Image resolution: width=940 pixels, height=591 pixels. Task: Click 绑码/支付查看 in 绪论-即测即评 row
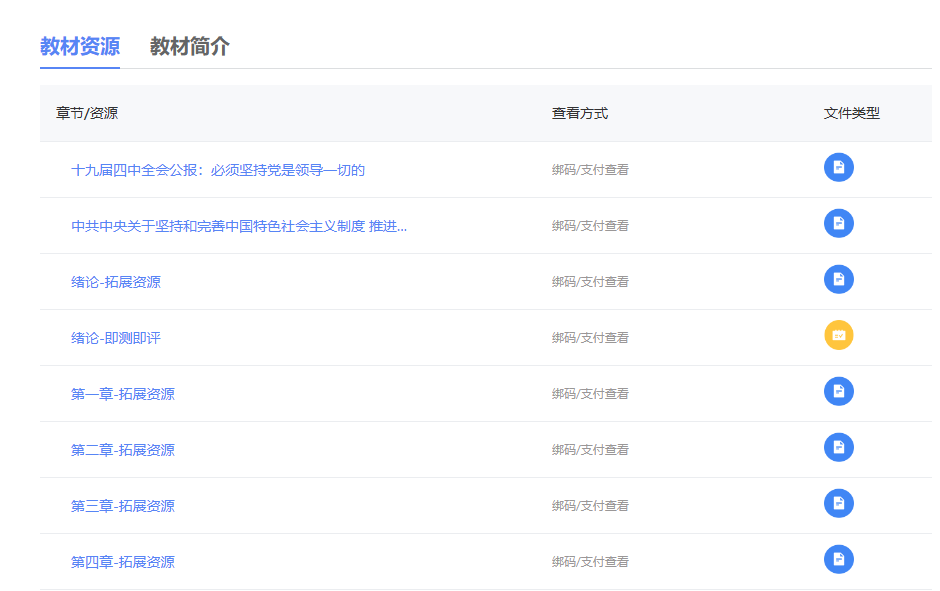point(590,338)
